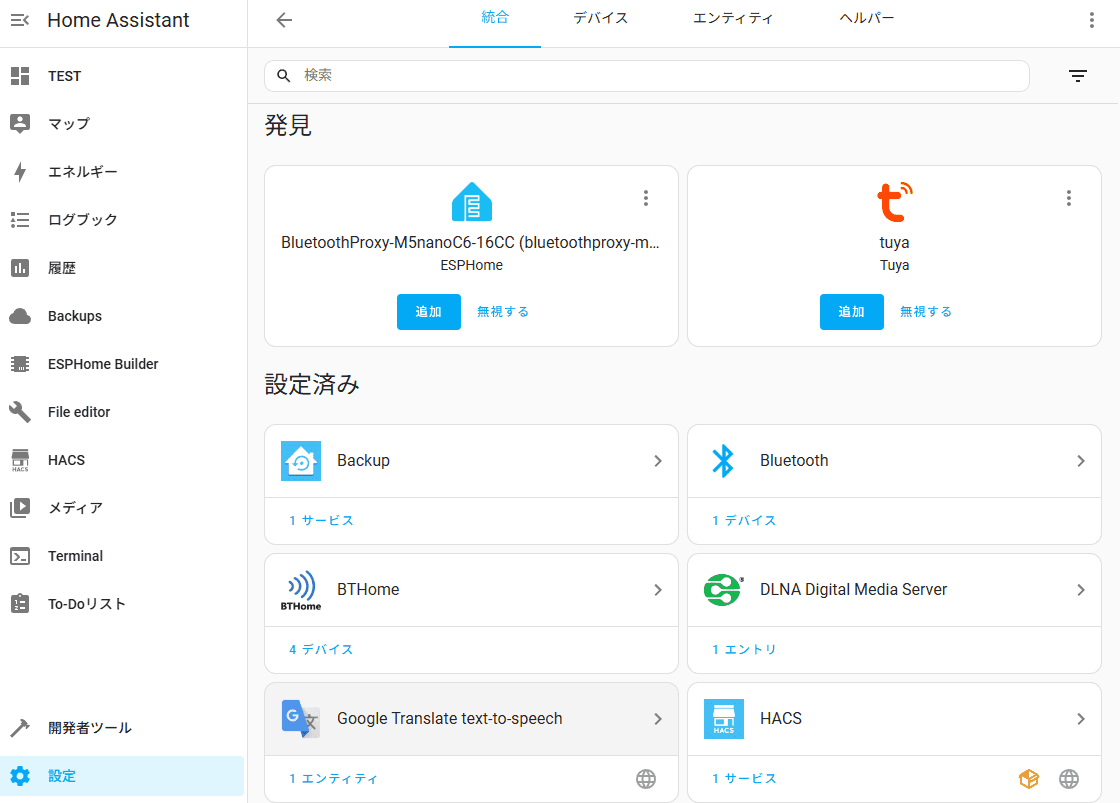The height and width of the screenshot is (803, 1120).
Task: Open the Google Translate 1 エンティティ link
Action: pyautogui.click(x=333, y=779)
